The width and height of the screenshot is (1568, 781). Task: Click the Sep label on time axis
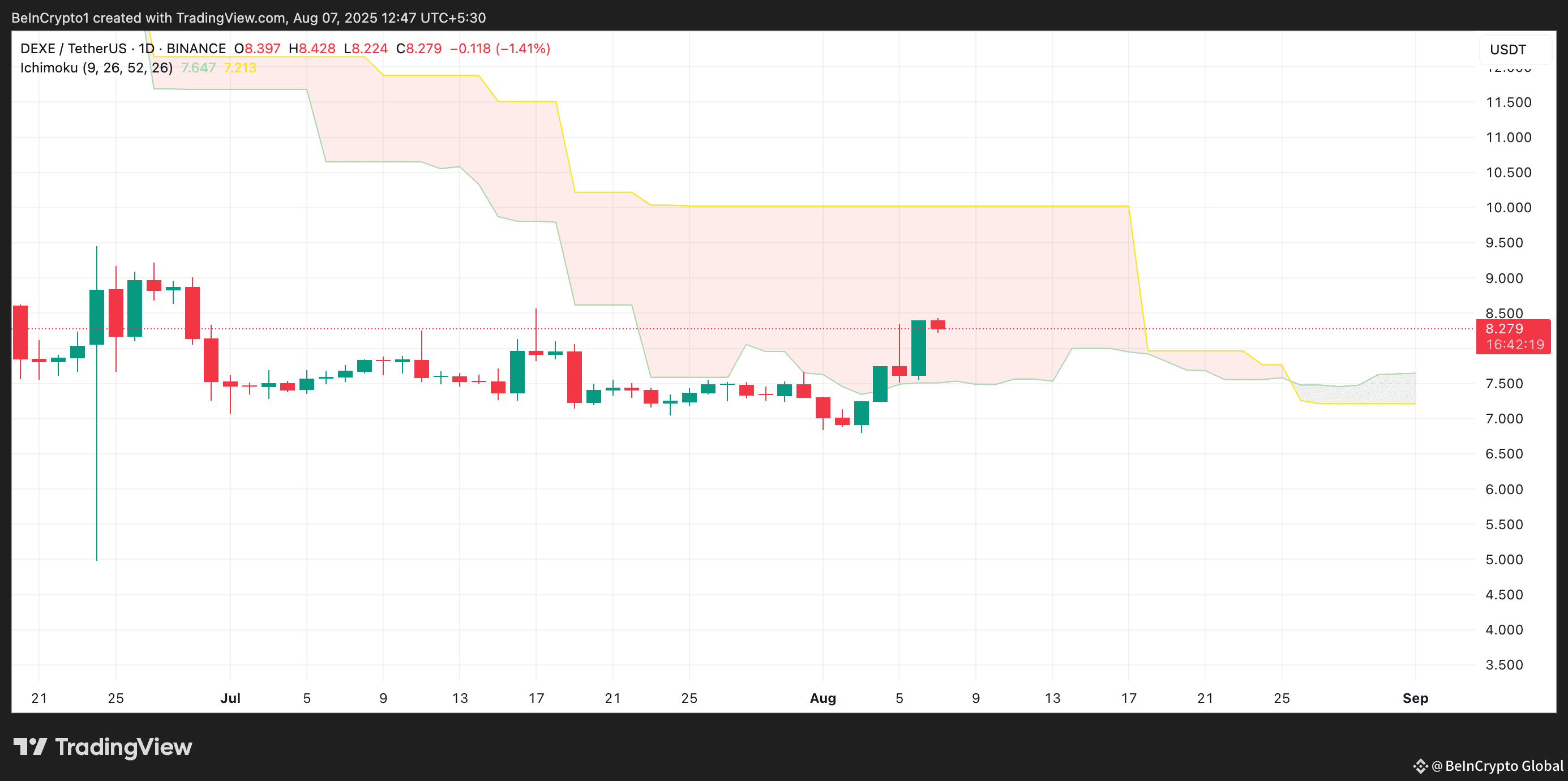tap(1415, 698)
